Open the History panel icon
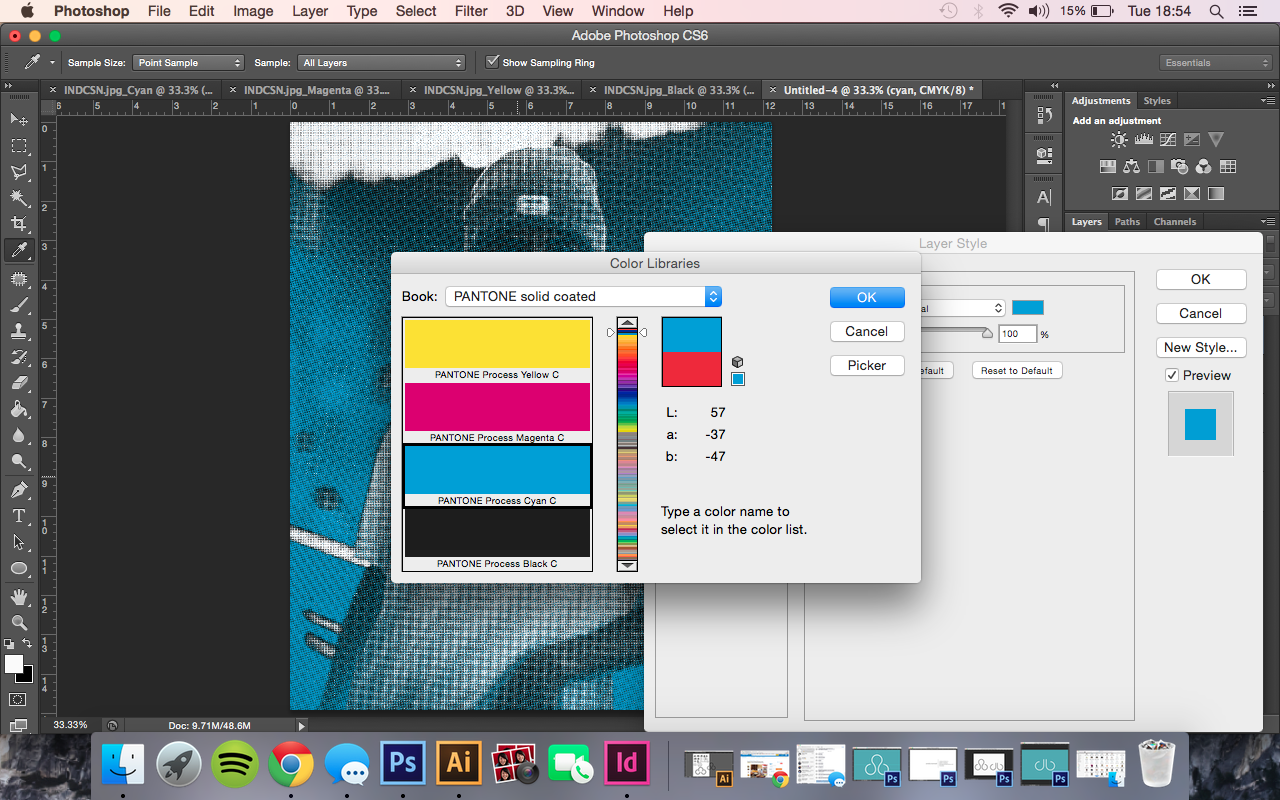Image resolution: width=1280 pixels, height=800 pixels. (x=1044, y=116)
